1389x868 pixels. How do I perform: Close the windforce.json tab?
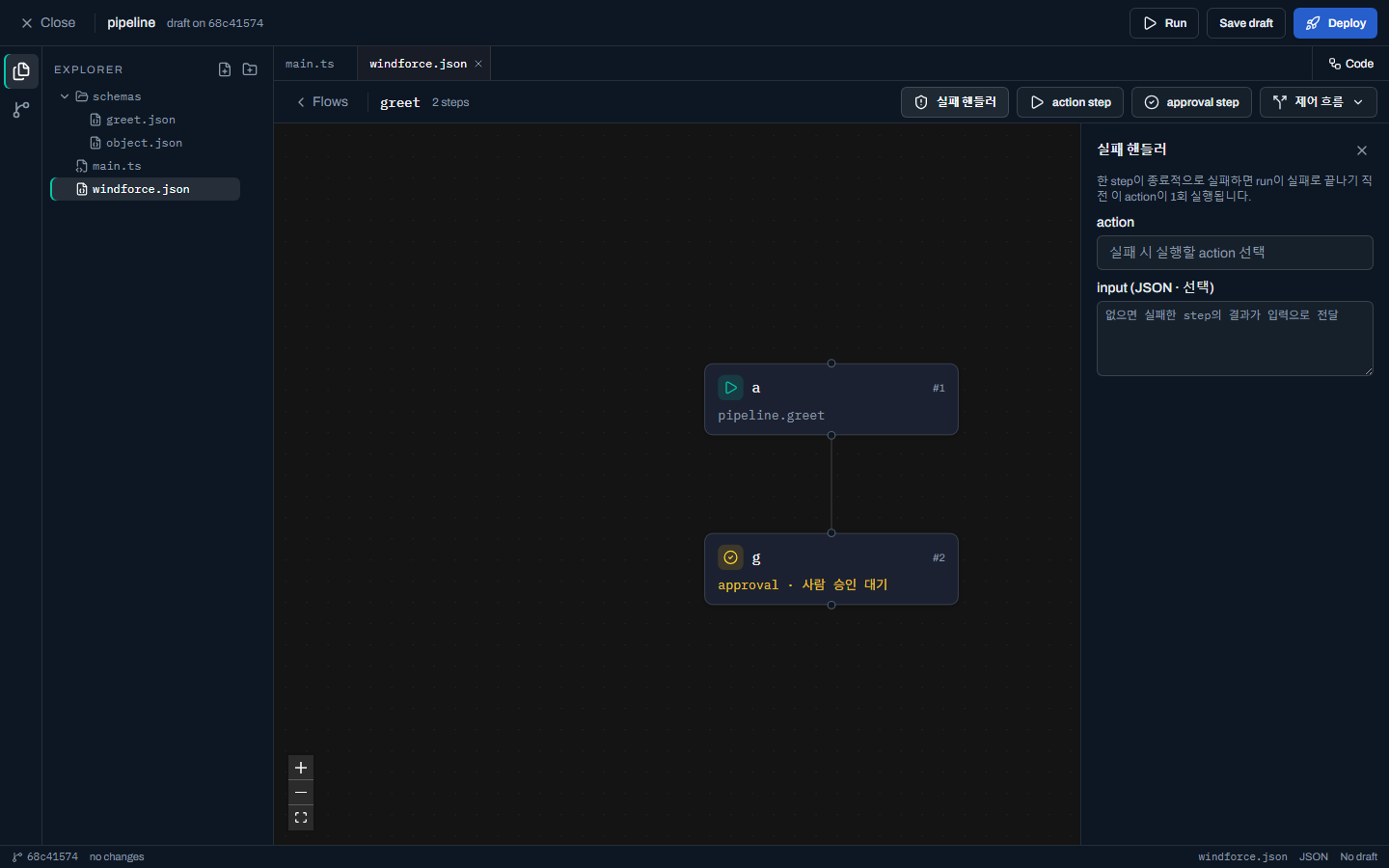coord(478,64)
